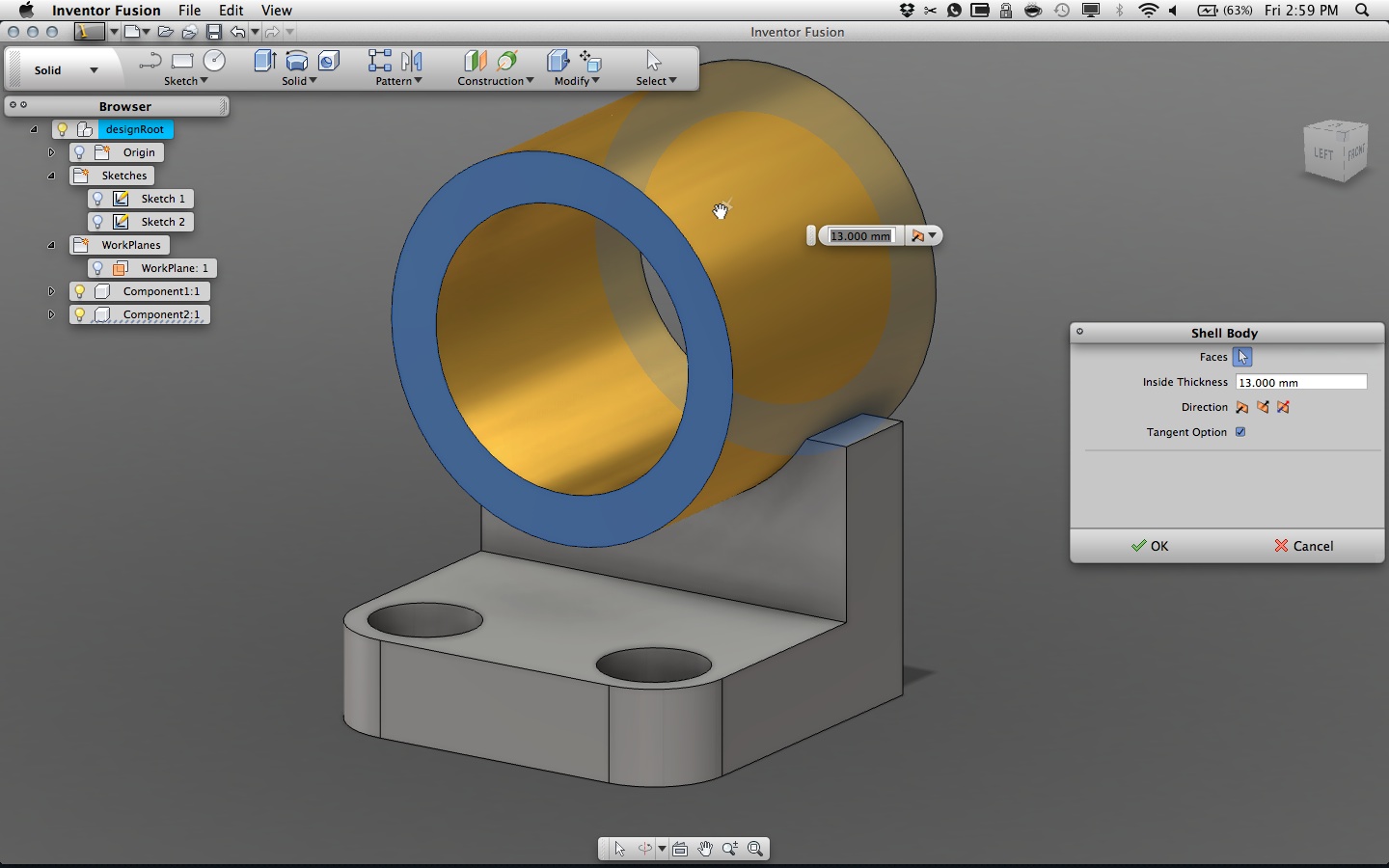Viewport: 1389px width, 868px height.
Task: Toggle visibility of Sketch 1
Action: [97, 199]
